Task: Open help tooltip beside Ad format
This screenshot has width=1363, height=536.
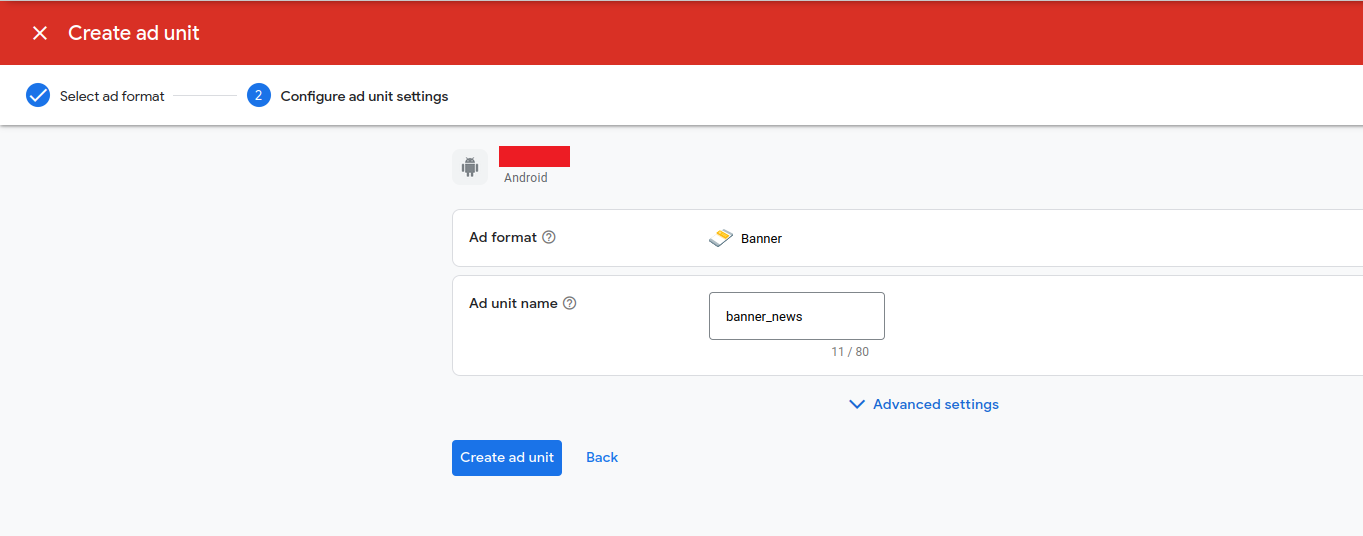Action: click(x=549, y=238)
